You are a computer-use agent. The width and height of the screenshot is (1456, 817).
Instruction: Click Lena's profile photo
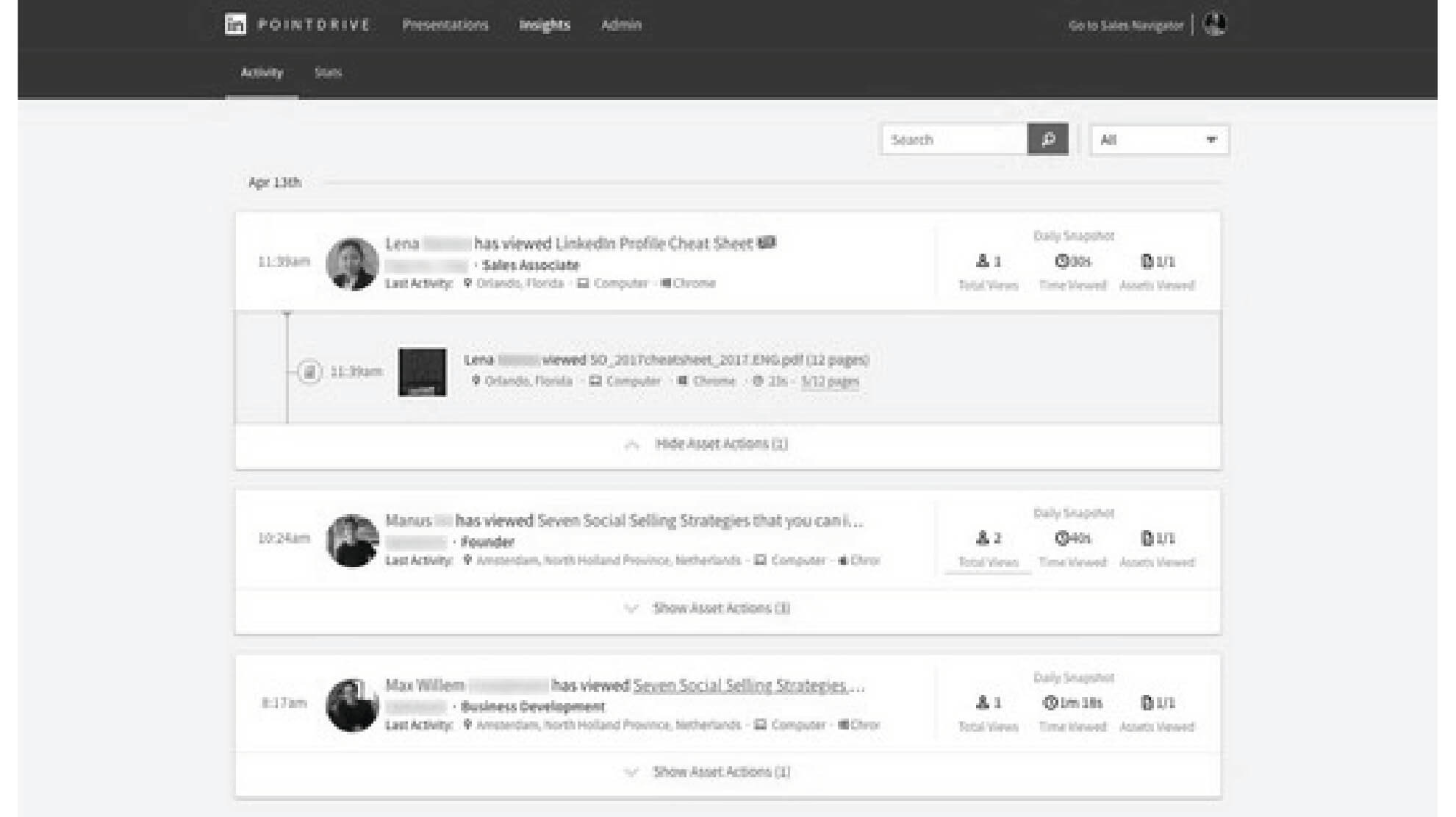tap(352, 263)
